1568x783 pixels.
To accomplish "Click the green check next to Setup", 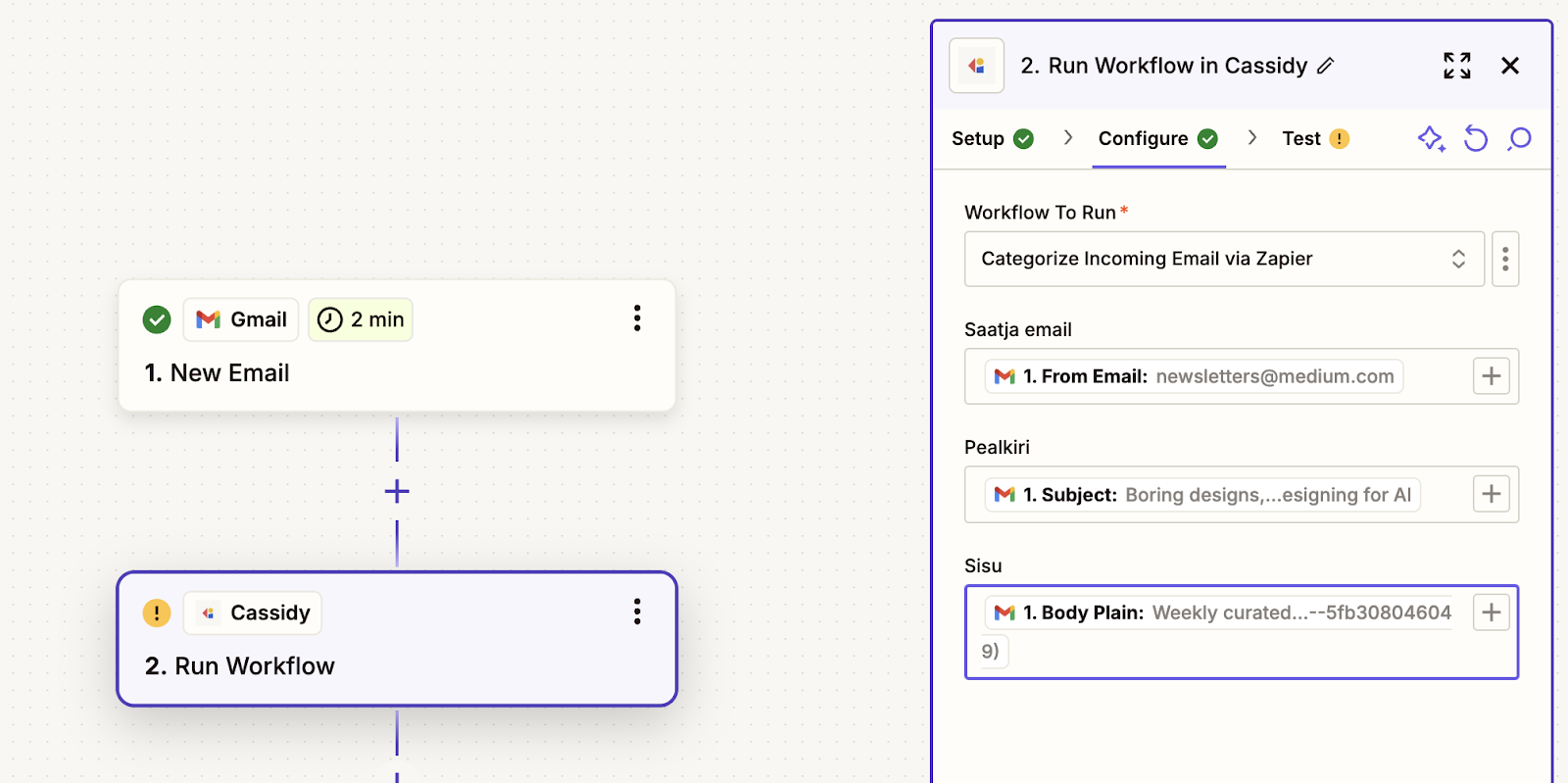I will (x=1023, y=139).
